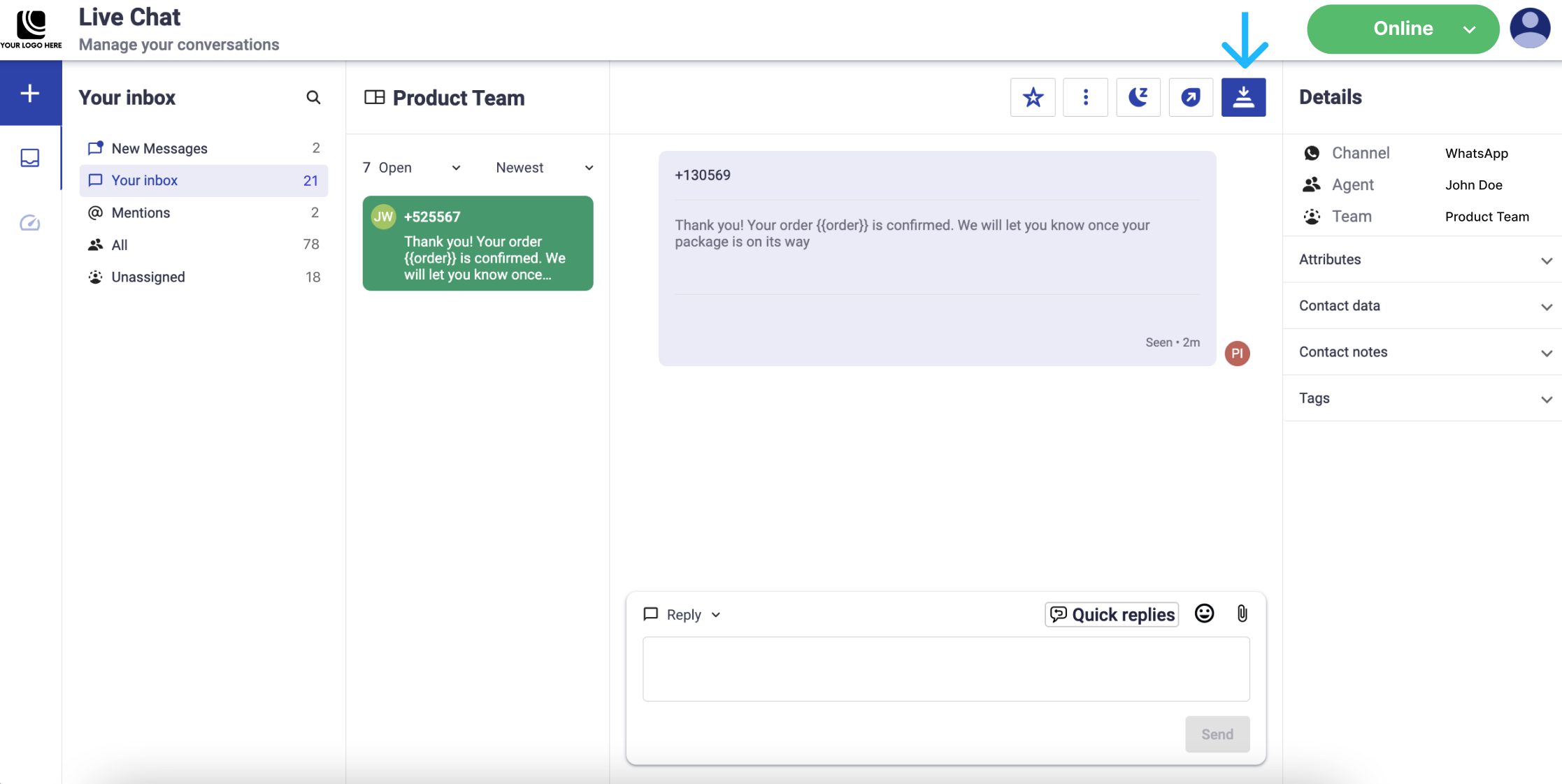This screenshot has height=784, width=1562.
Task: Open the emoji picker
Action: point(1204,614)
